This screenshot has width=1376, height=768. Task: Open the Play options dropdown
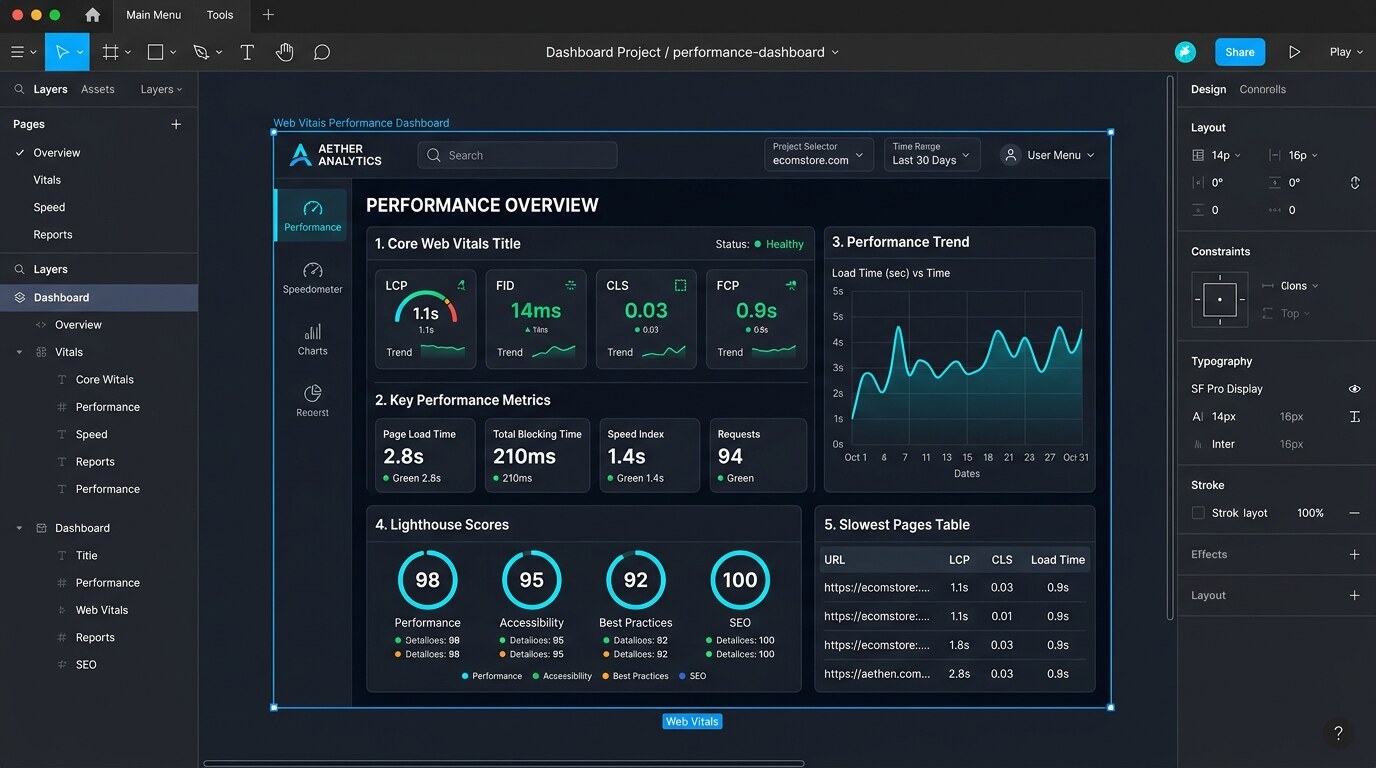tap(1346, 52)
